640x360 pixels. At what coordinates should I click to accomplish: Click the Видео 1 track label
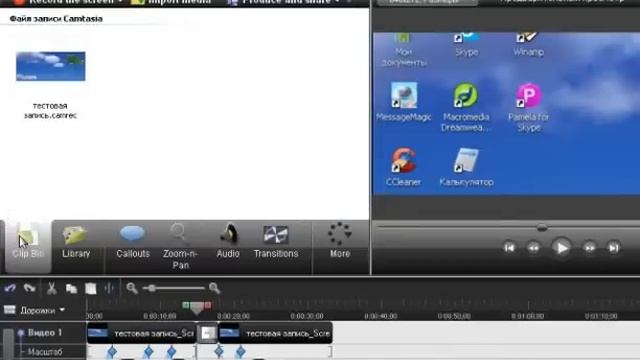click(x=45, y=333)
